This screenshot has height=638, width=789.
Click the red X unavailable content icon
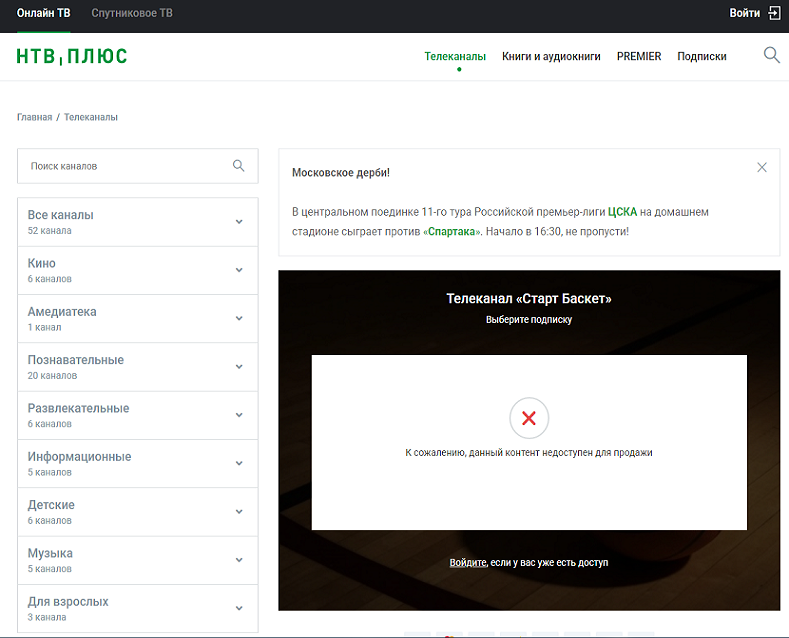pyautogui.click(x=529, y=418)
